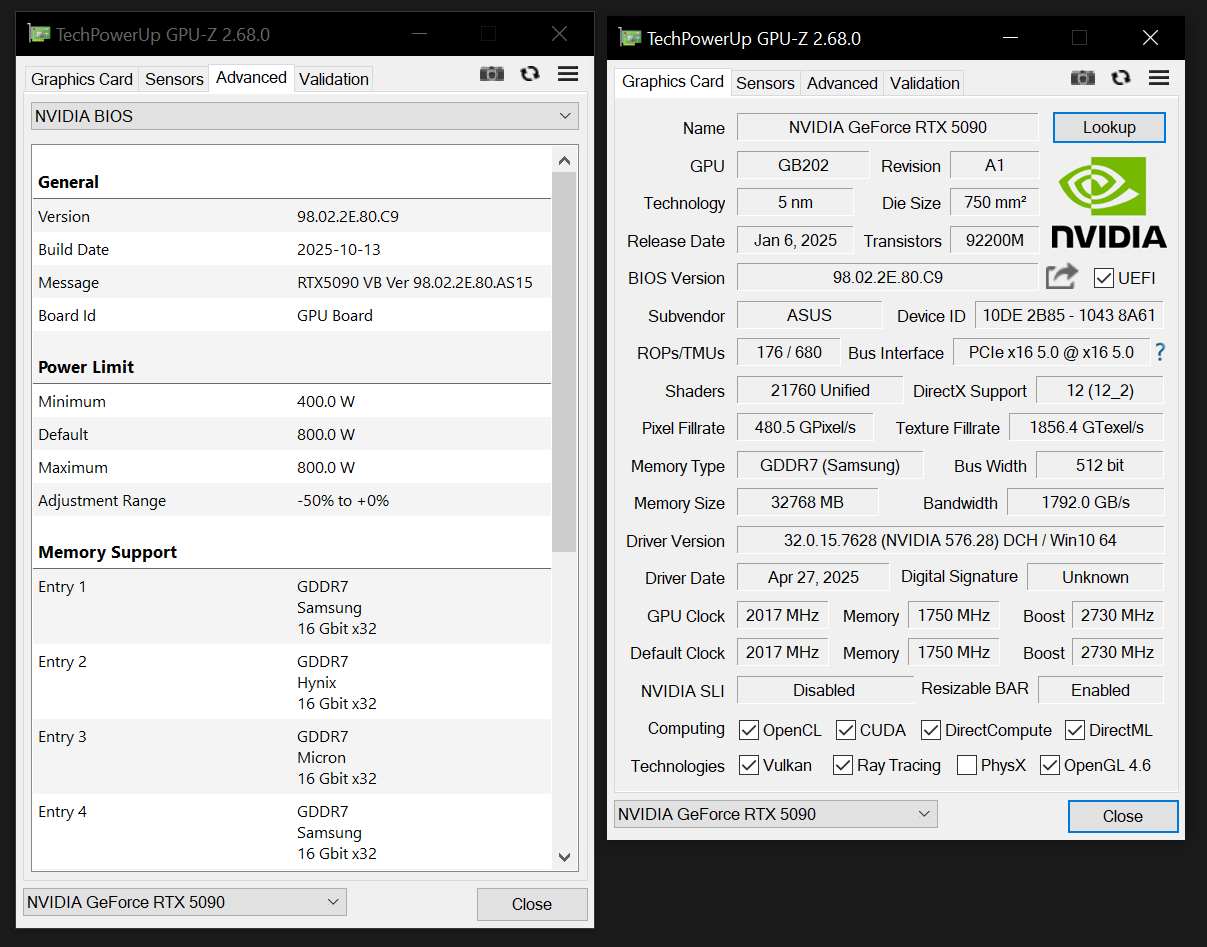Open the NVIDIA BIOS dropdown

tap(304, 116)
